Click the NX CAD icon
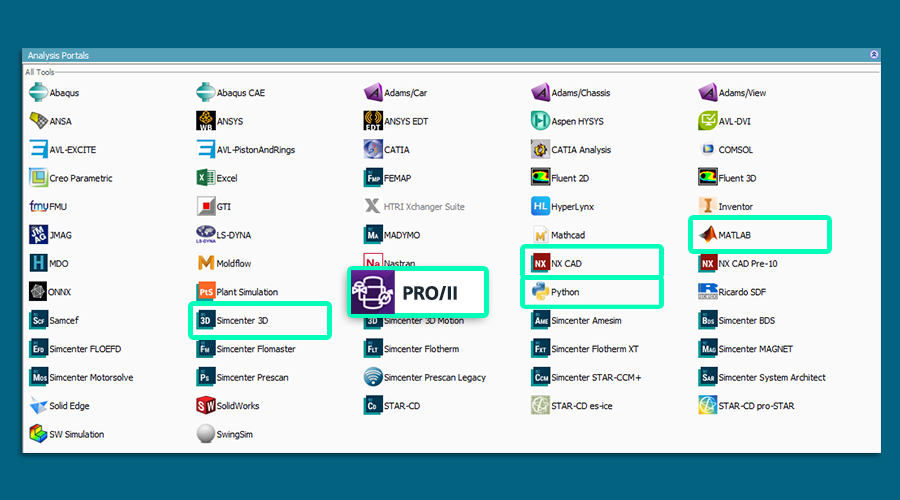 click(x=540, y=264)
